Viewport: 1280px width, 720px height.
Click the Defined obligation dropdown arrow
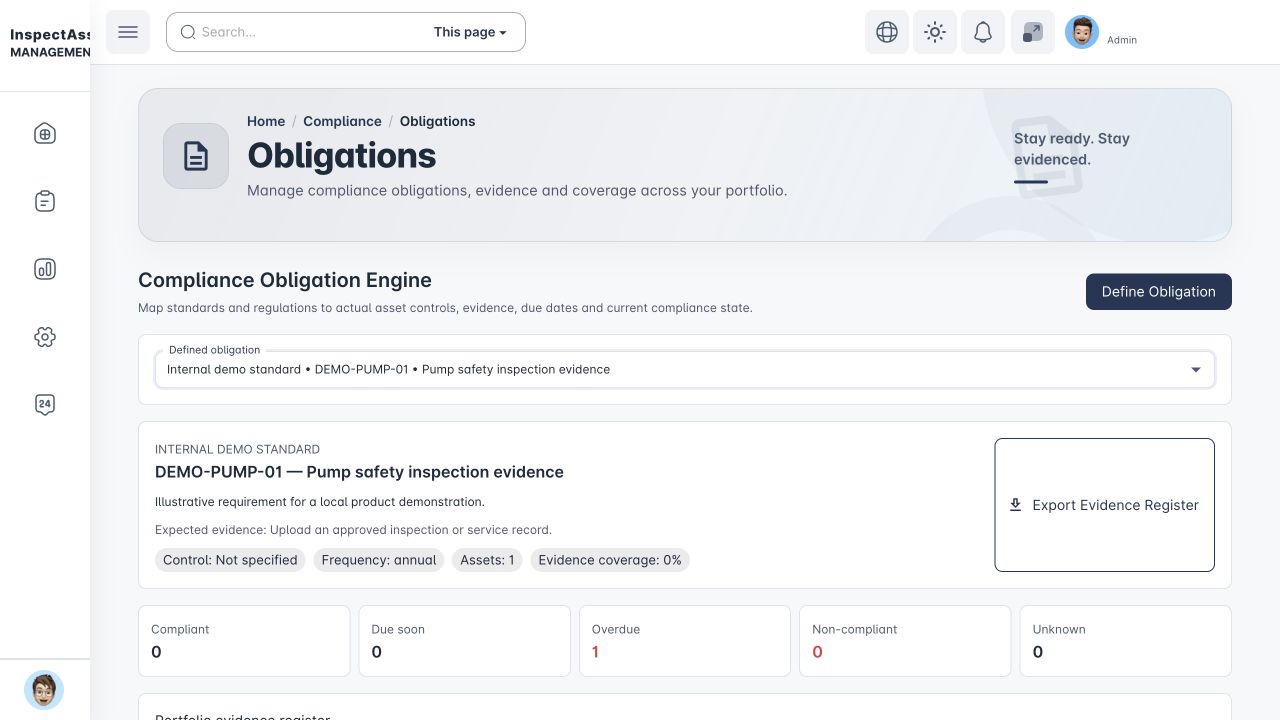(x=1195, y=370)
